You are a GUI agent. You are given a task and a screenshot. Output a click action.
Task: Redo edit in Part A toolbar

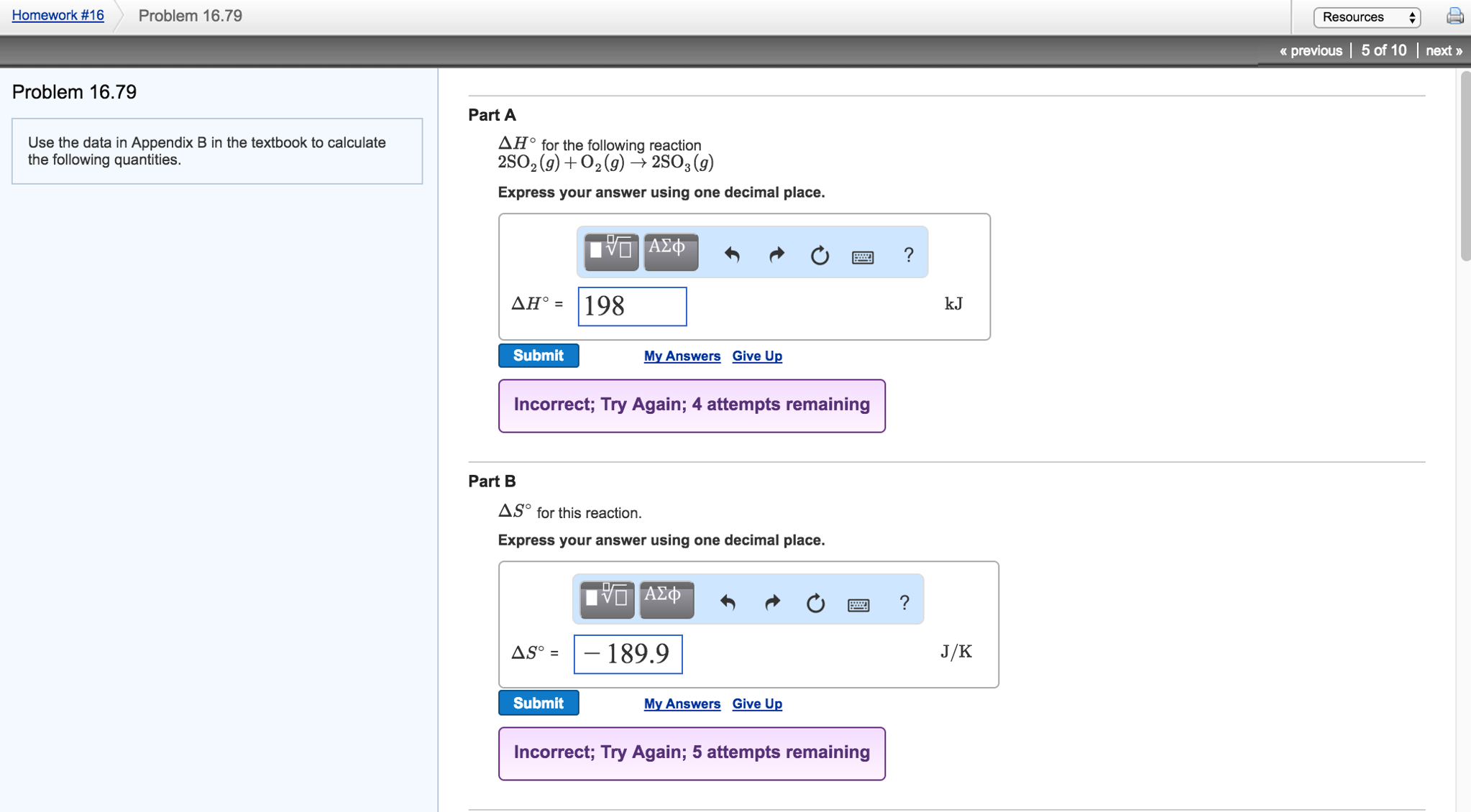coord(776,254)
